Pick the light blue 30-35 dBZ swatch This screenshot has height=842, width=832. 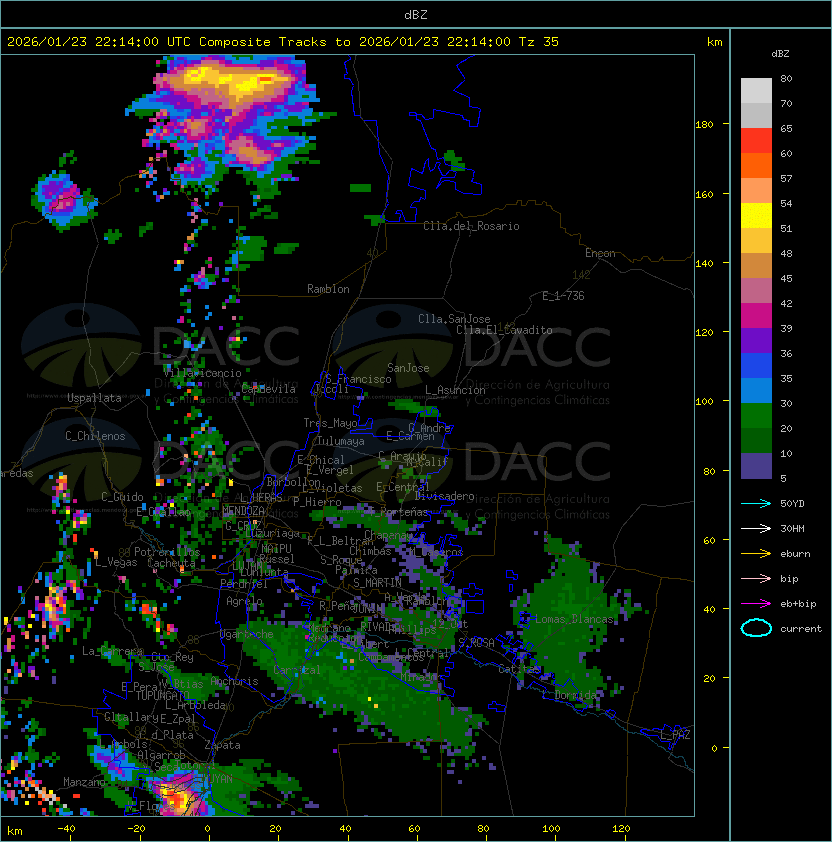(x=756, y=390)
